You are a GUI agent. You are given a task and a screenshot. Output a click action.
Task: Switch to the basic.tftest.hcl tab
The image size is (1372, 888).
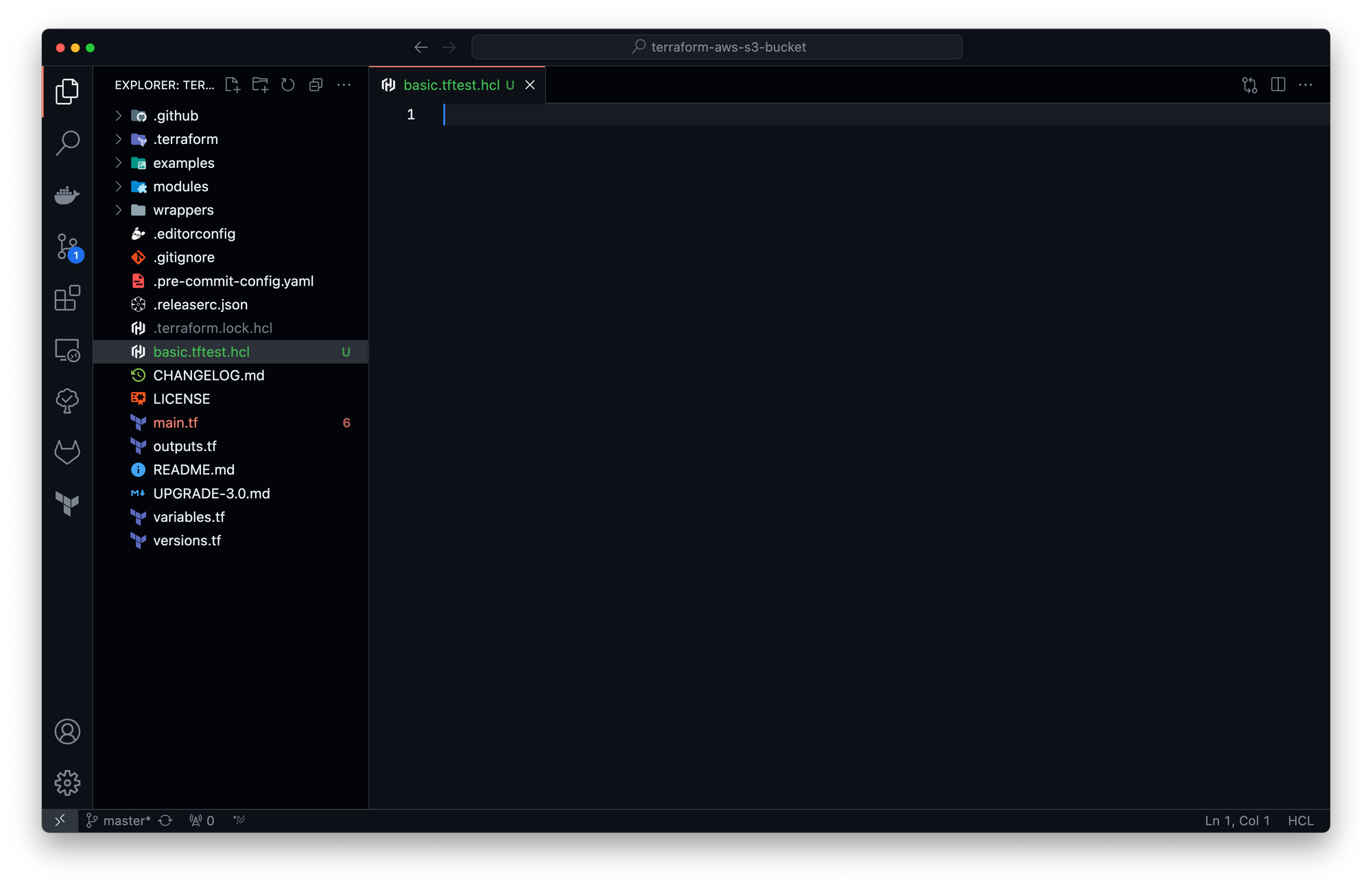(451, 85)
